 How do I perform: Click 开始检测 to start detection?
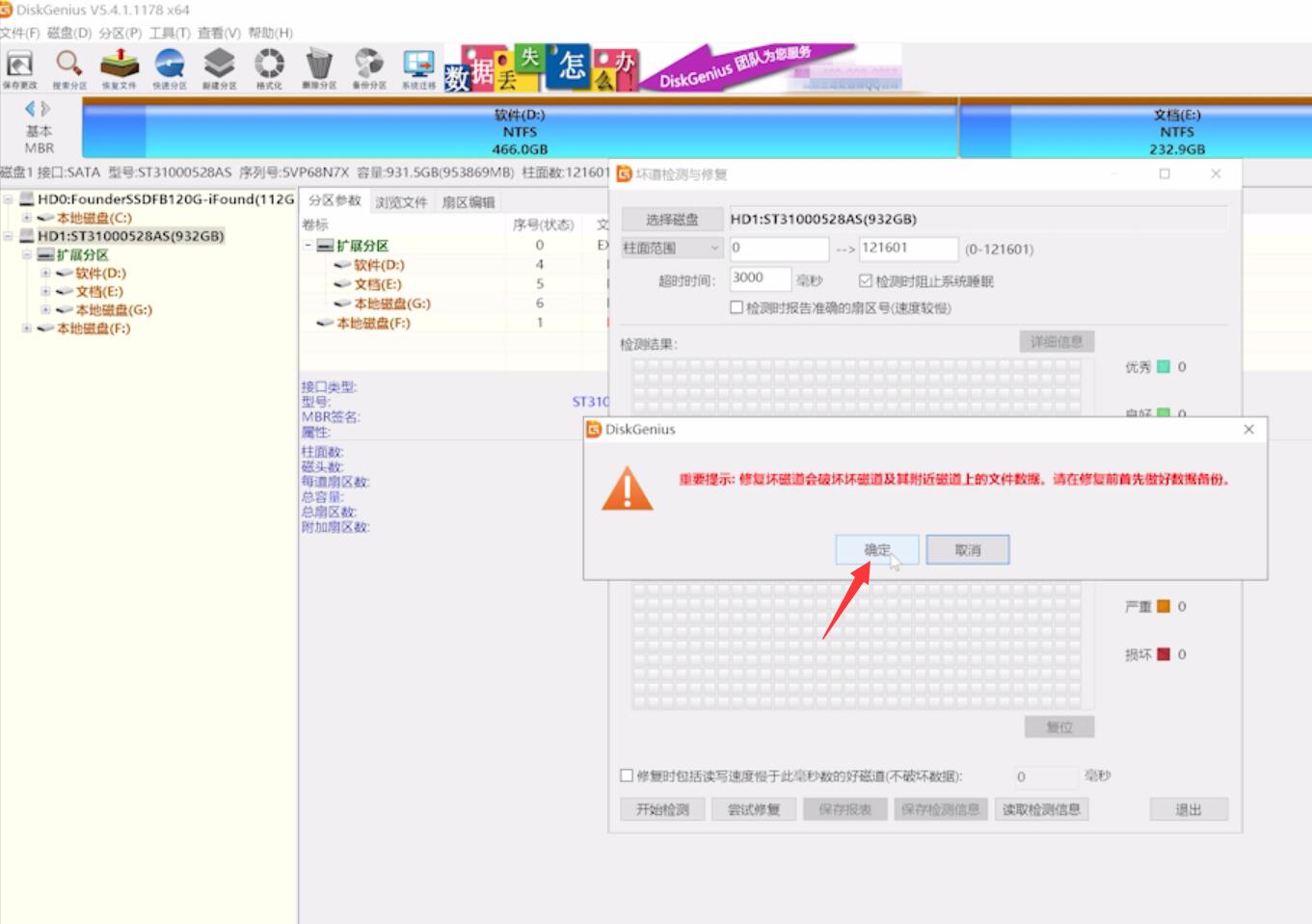click(x=662, y=809)
